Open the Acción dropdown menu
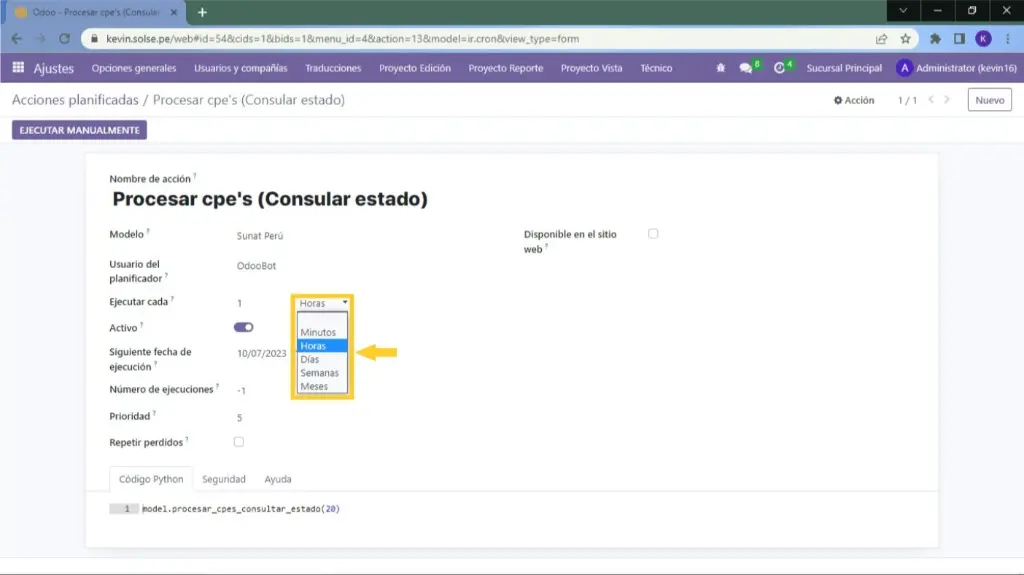Image resolution: width=1024 pixels, height=575 pixels. 854,100
